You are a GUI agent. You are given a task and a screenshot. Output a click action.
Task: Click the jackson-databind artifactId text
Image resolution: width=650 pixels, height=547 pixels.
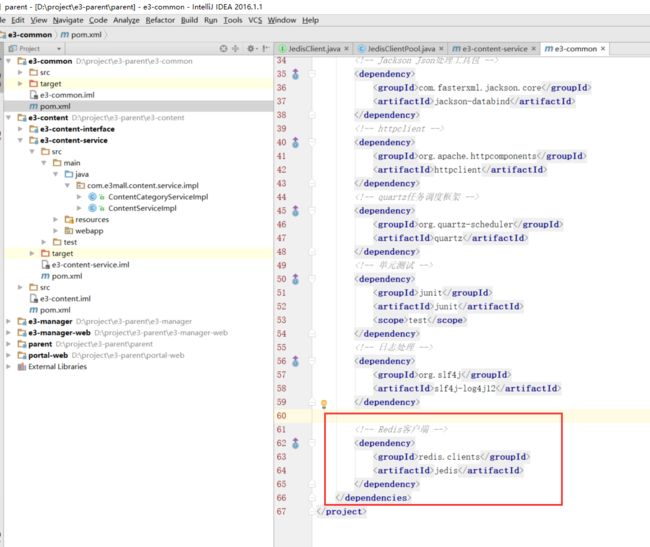point(472,102)
